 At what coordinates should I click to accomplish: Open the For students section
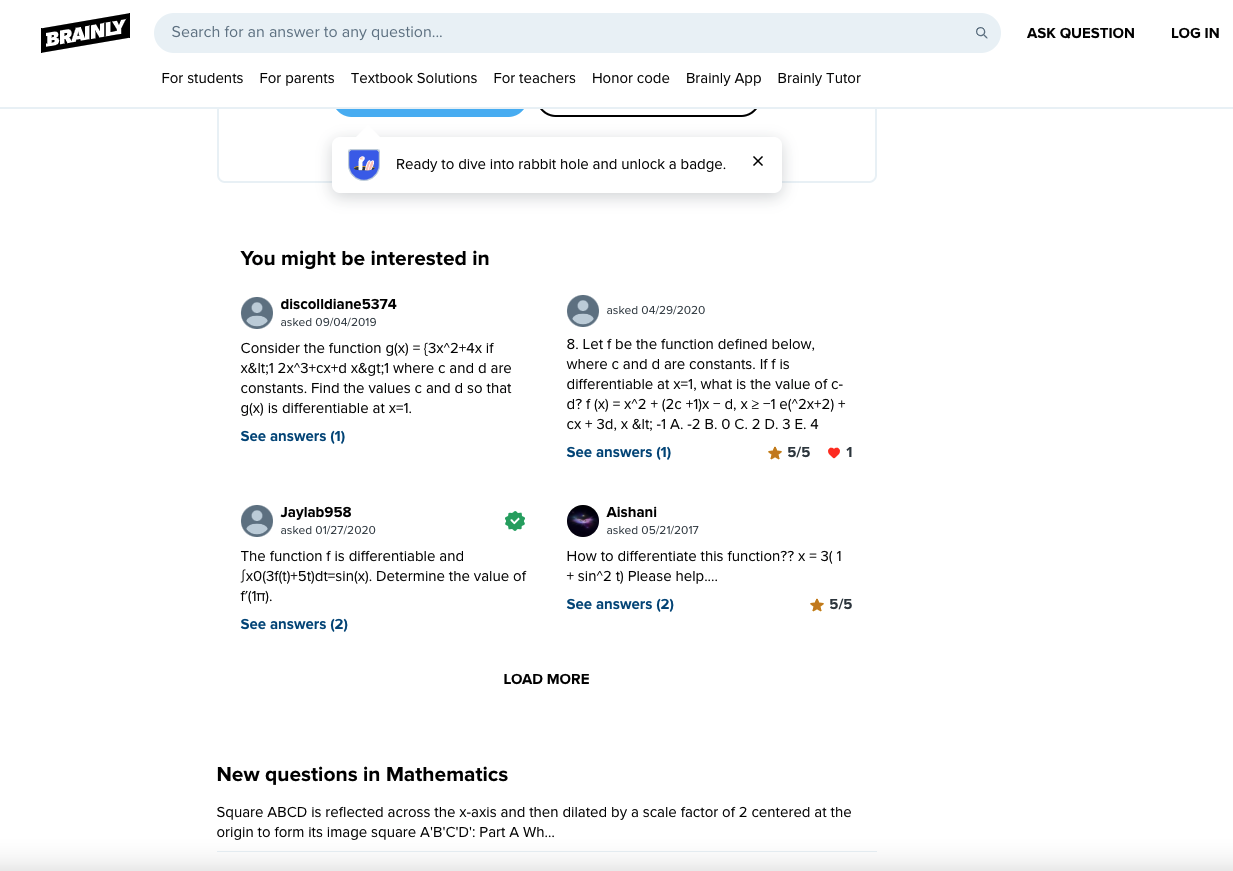click(x=202, y=78)
